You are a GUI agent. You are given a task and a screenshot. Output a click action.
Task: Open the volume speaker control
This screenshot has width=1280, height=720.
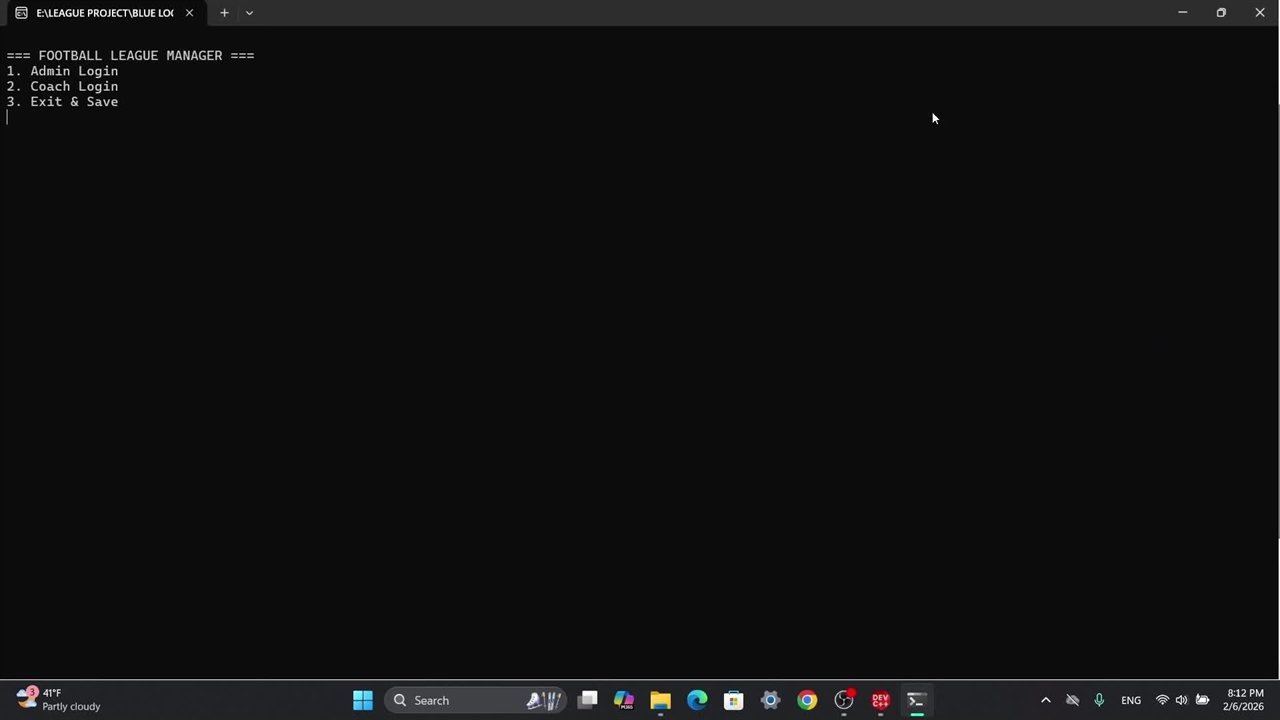(1181, 700)
